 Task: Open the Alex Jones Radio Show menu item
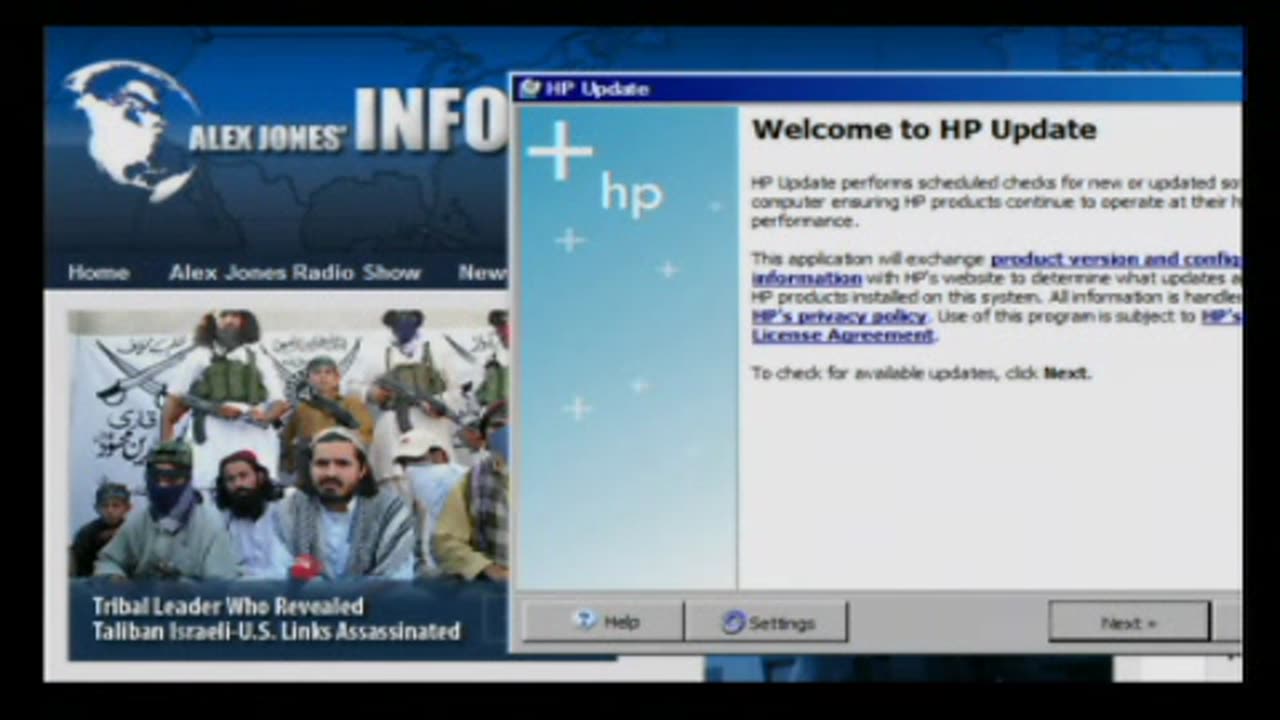coord(295,272)
